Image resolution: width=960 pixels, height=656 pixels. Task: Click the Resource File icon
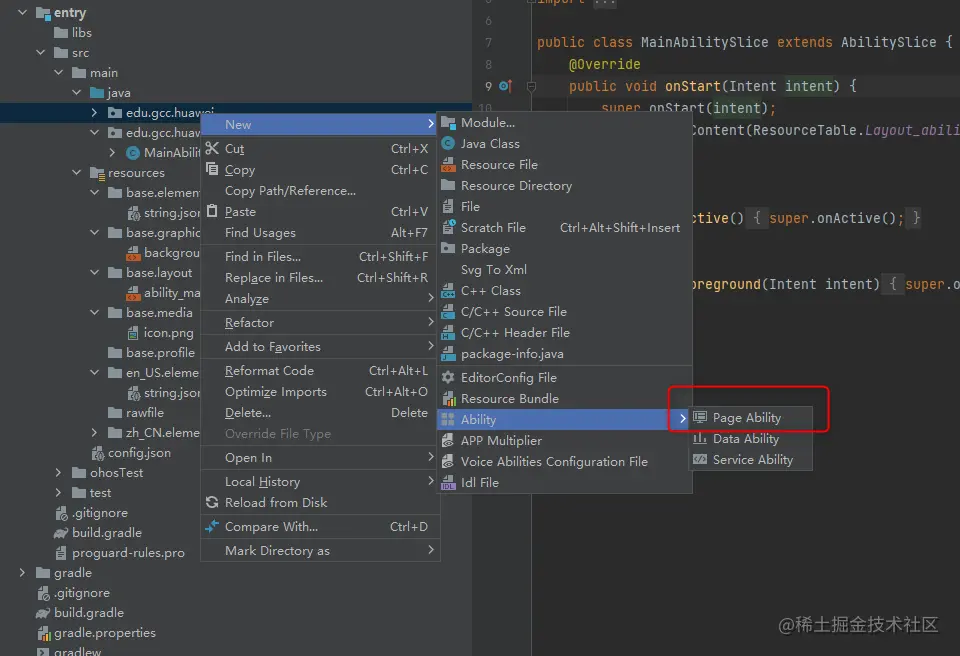(448, 164)
